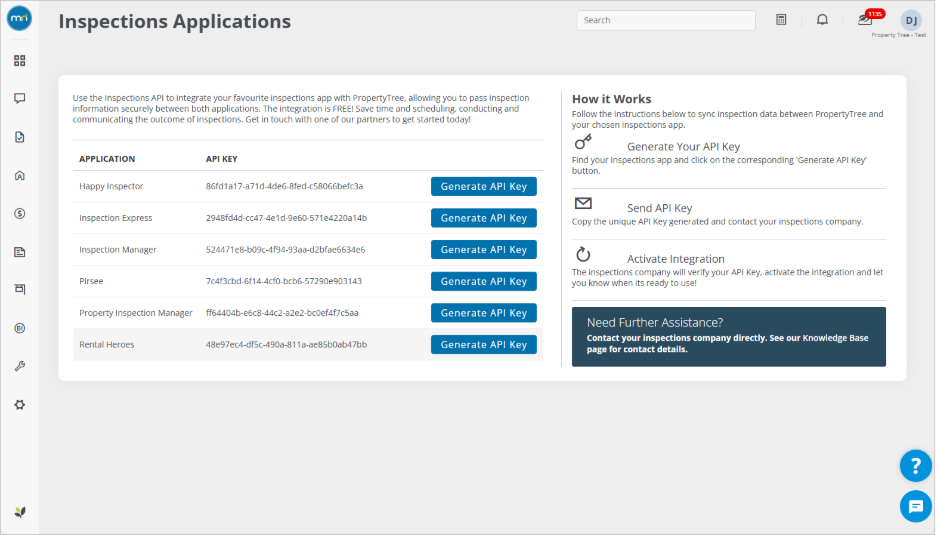Open the settings gear sidebar icon

[x=20, y=405]
